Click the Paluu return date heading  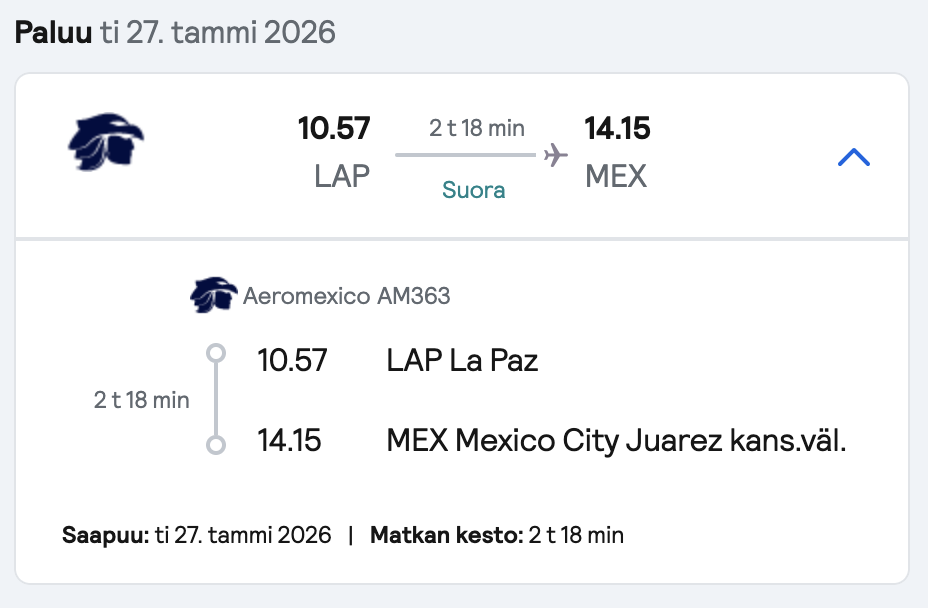pyautogui.click(x=175, y=32)
